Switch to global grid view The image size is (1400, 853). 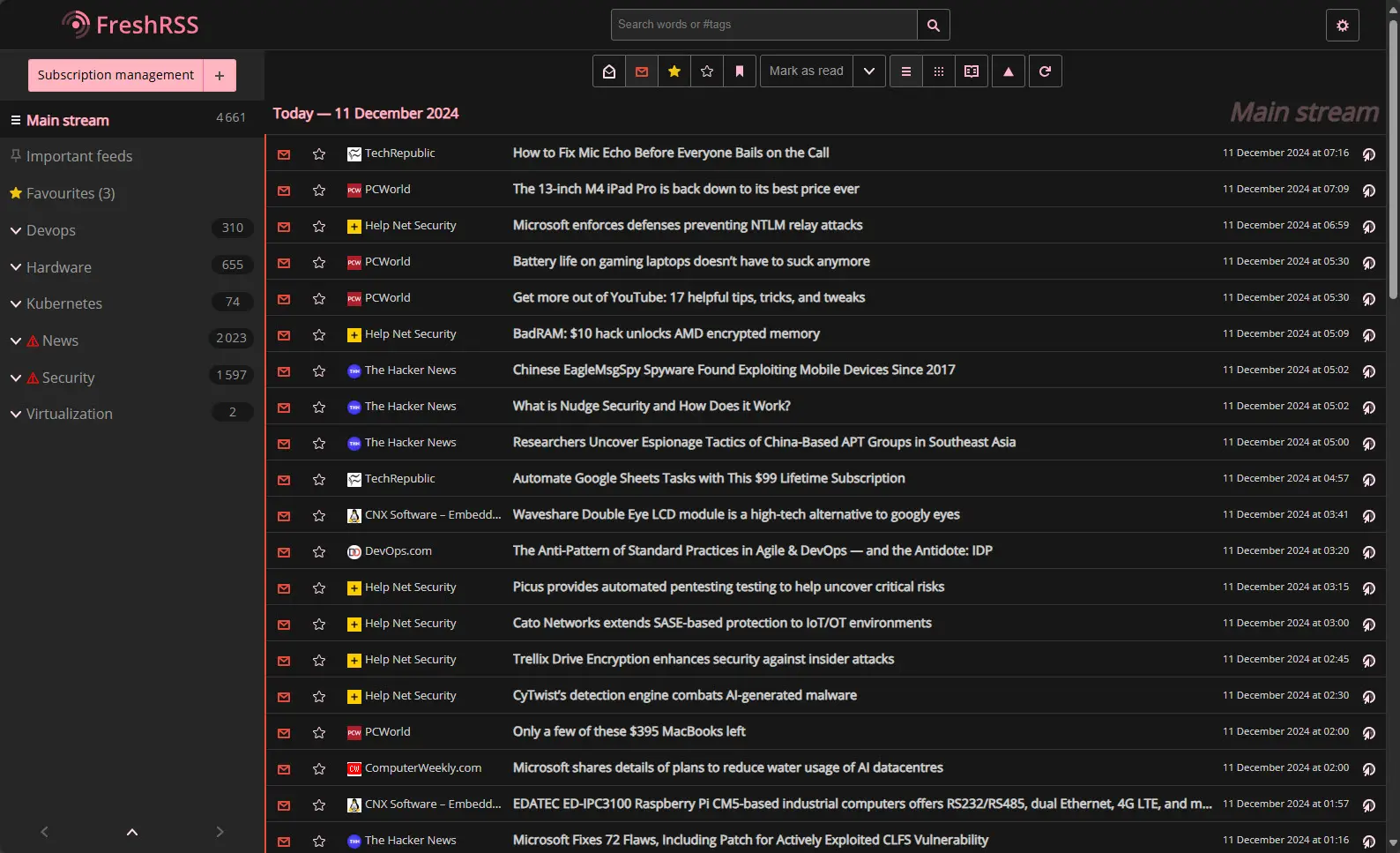[939, 71]
